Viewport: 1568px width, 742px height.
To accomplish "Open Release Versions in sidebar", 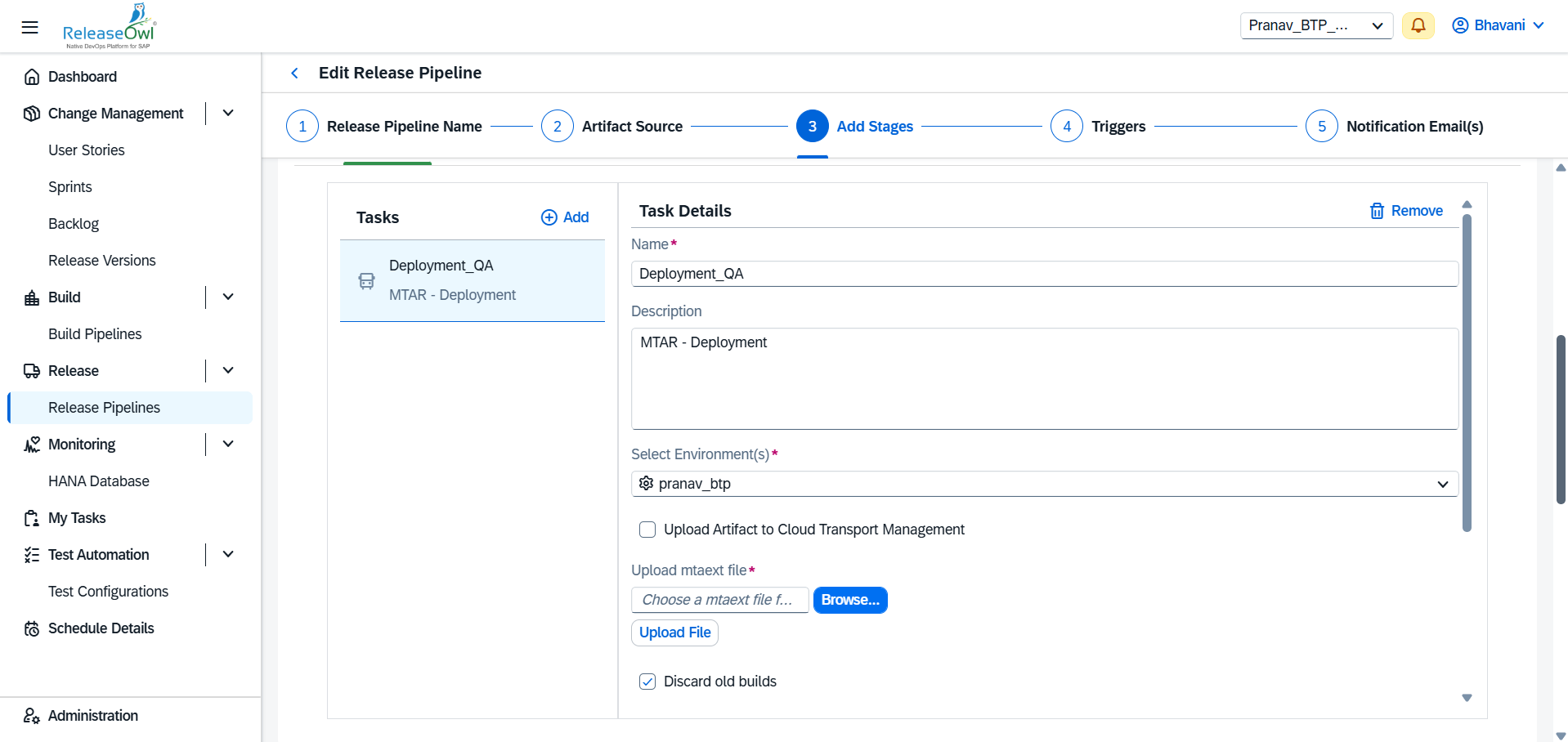I will point(102,261).
